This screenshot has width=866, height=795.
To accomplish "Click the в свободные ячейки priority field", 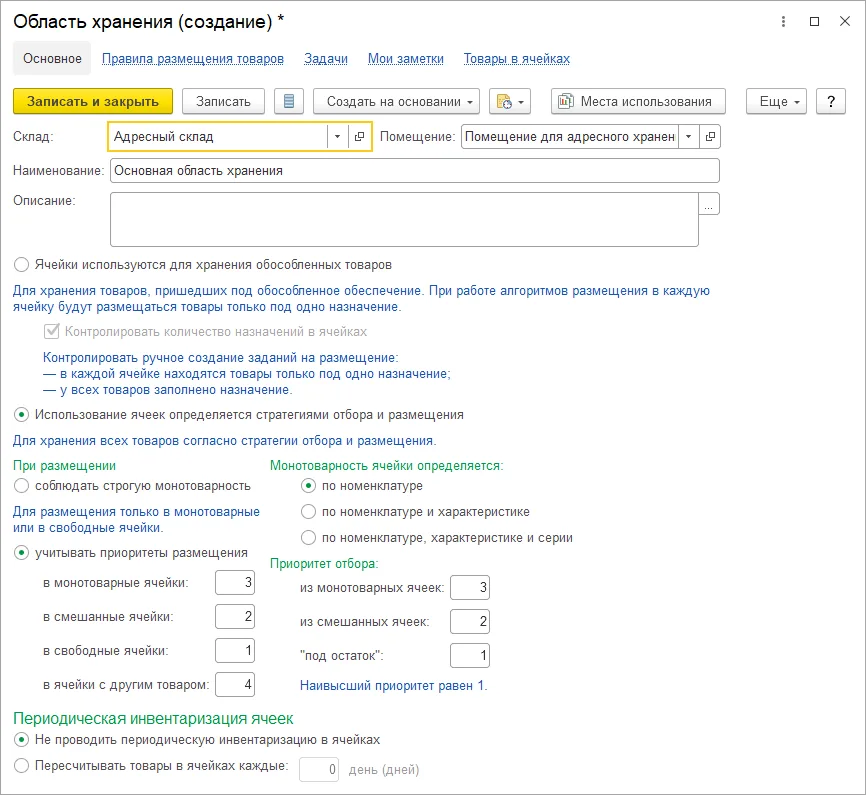I will click(235, 651).
